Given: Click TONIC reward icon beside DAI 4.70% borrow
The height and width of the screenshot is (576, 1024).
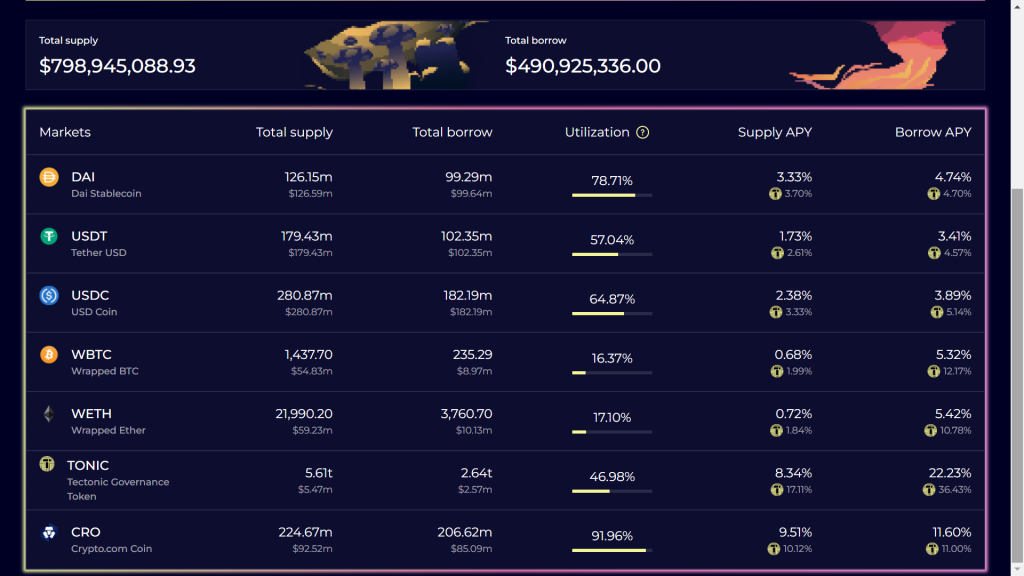Looking at the screenshot, I should (x=934, y=193).
